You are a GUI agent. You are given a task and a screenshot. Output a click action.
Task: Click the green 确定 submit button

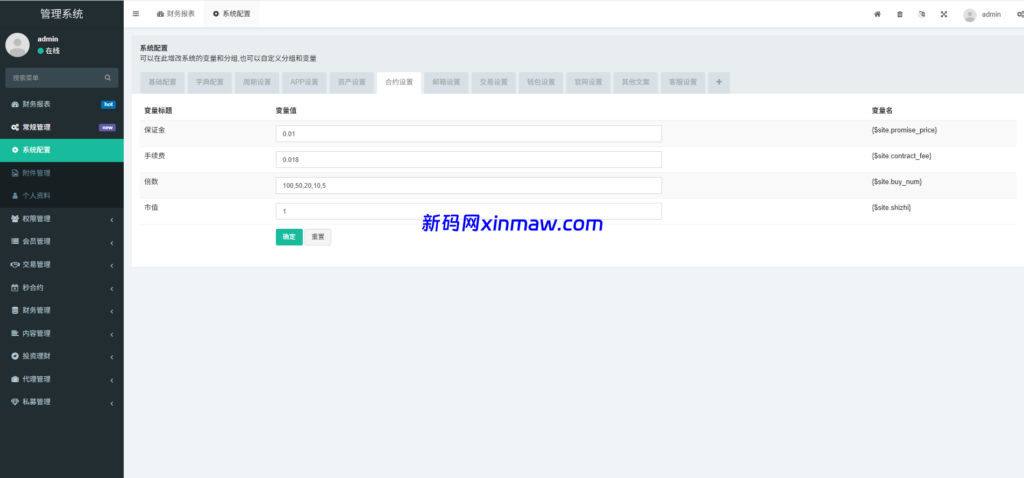[x=289, y=237]
